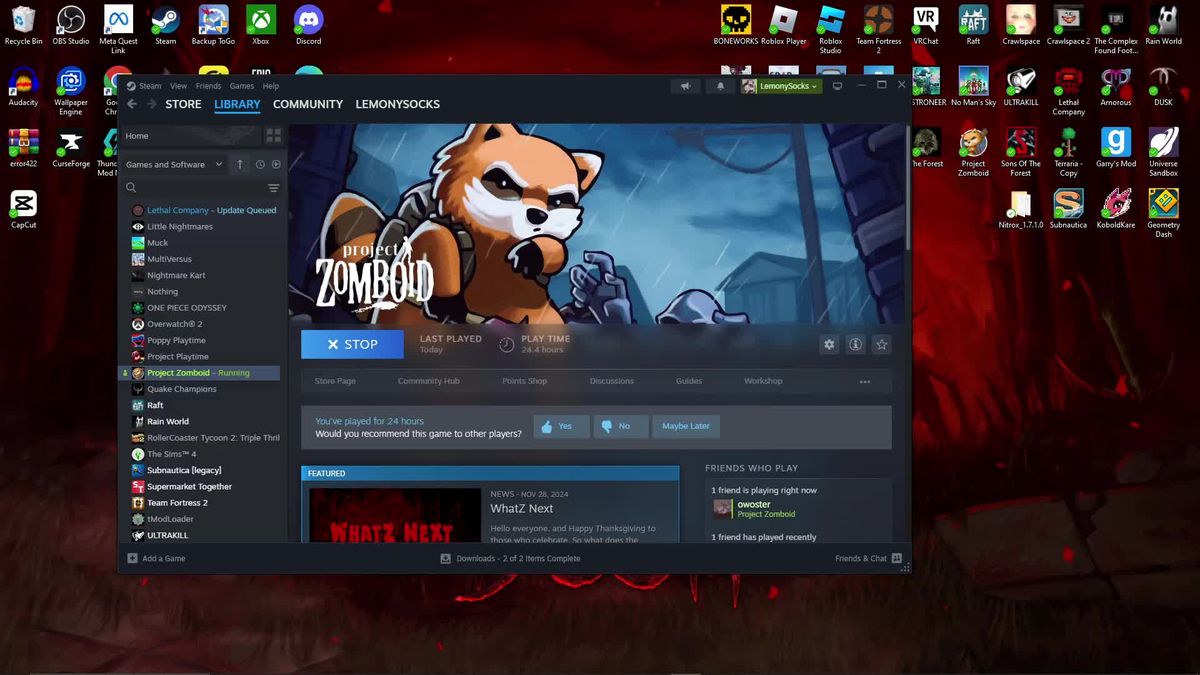
Task: Open CapCut desktop icon
Action: click(x=23, y=208)
